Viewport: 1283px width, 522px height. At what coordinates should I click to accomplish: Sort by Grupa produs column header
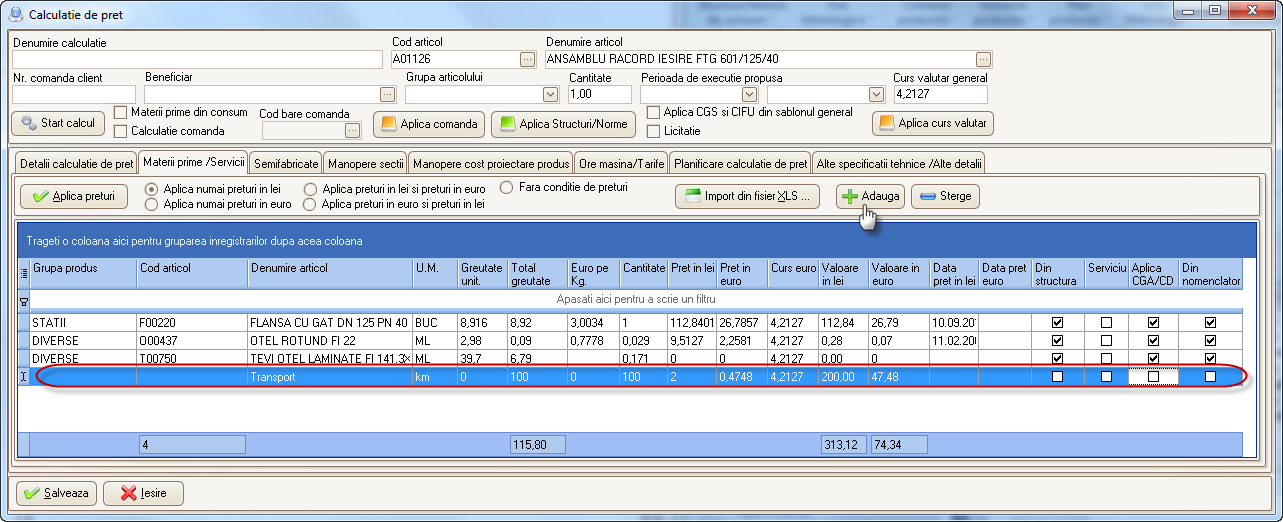tap(83, 273)
